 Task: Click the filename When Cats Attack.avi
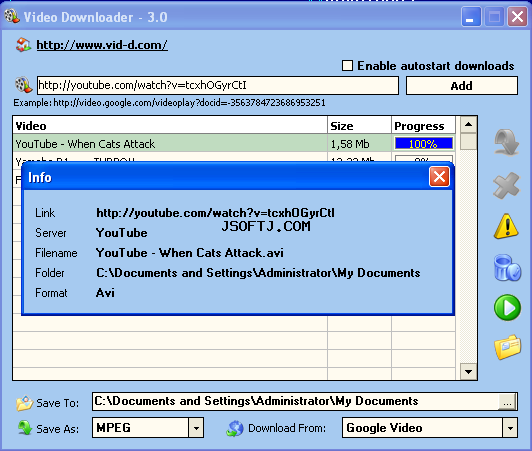[190, 253]
